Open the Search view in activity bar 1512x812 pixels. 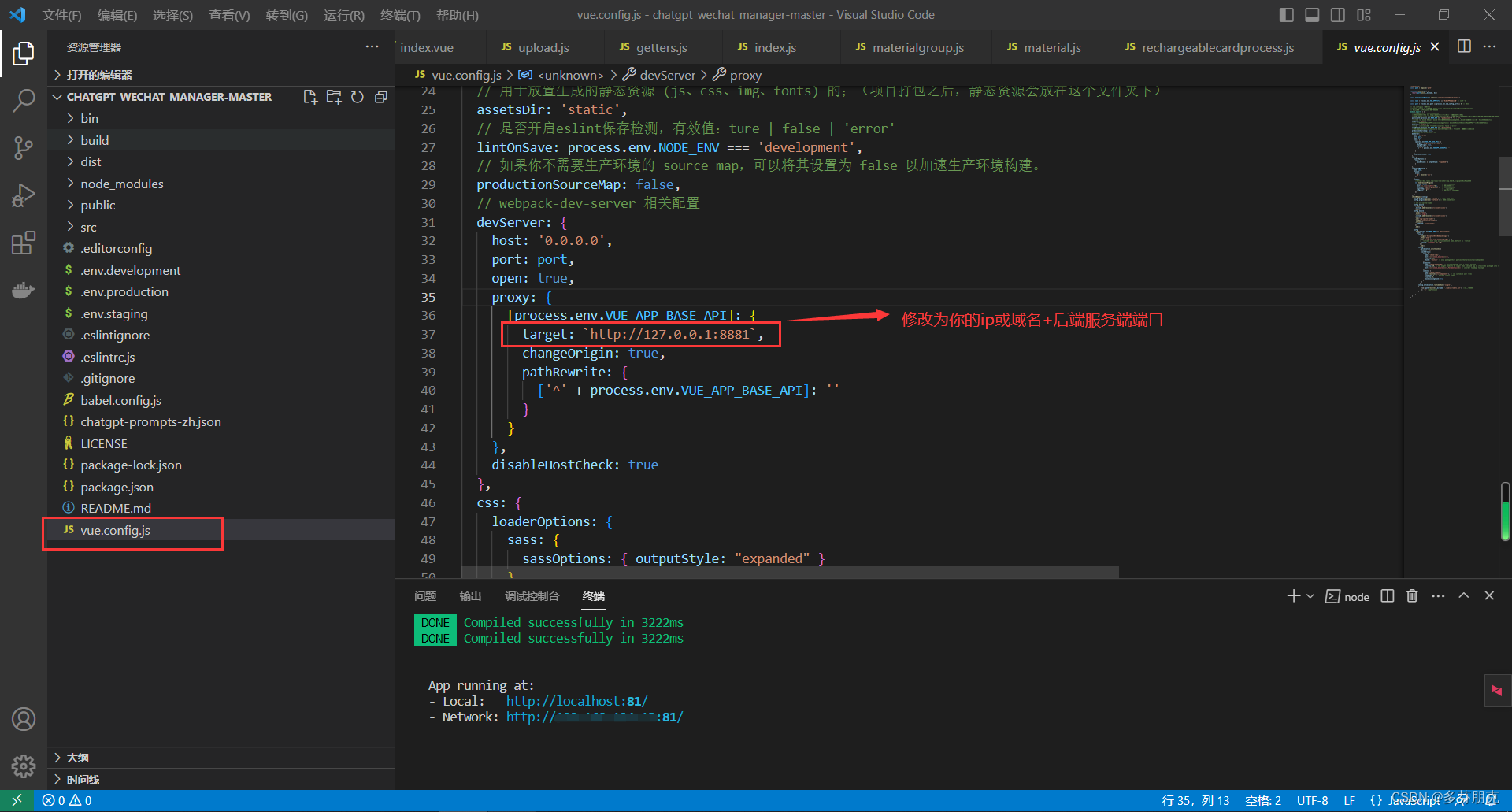(x=24, y=100)
